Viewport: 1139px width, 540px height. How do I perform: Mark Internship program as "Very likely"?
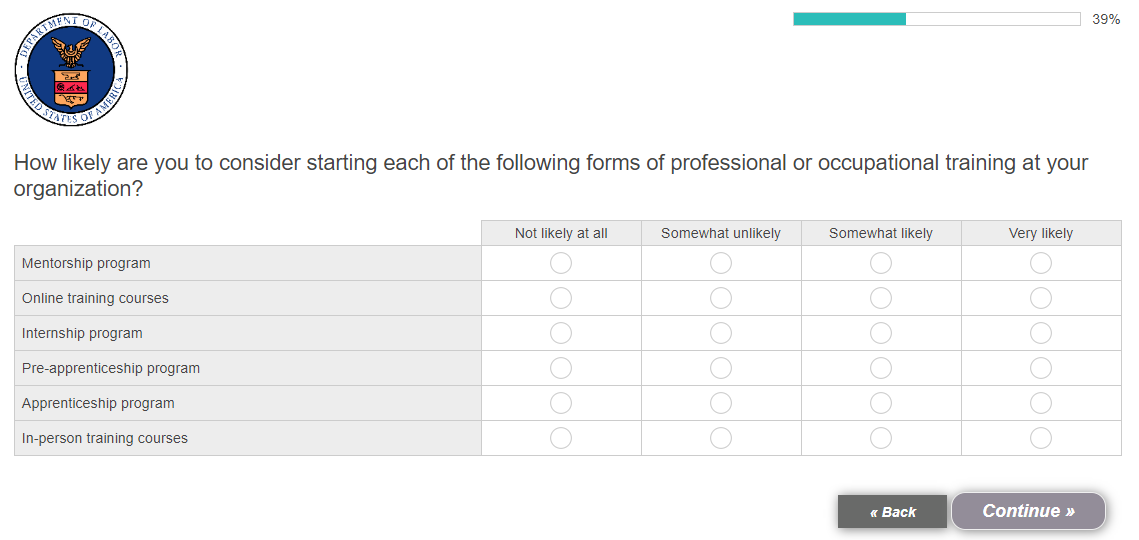click(x=1041, y=333)
